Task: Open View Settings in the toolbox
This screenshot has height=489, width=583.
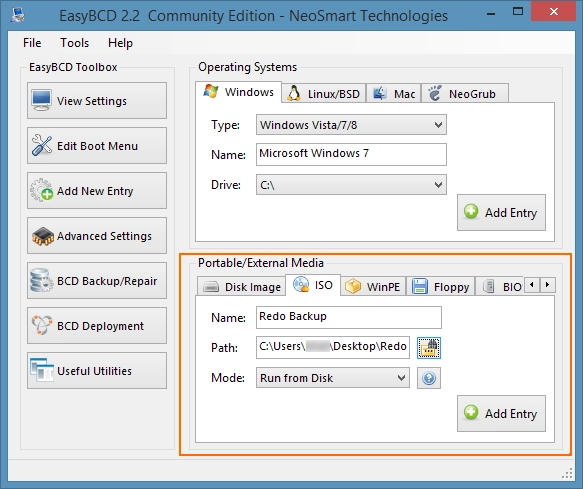Action: pos(97,101)
